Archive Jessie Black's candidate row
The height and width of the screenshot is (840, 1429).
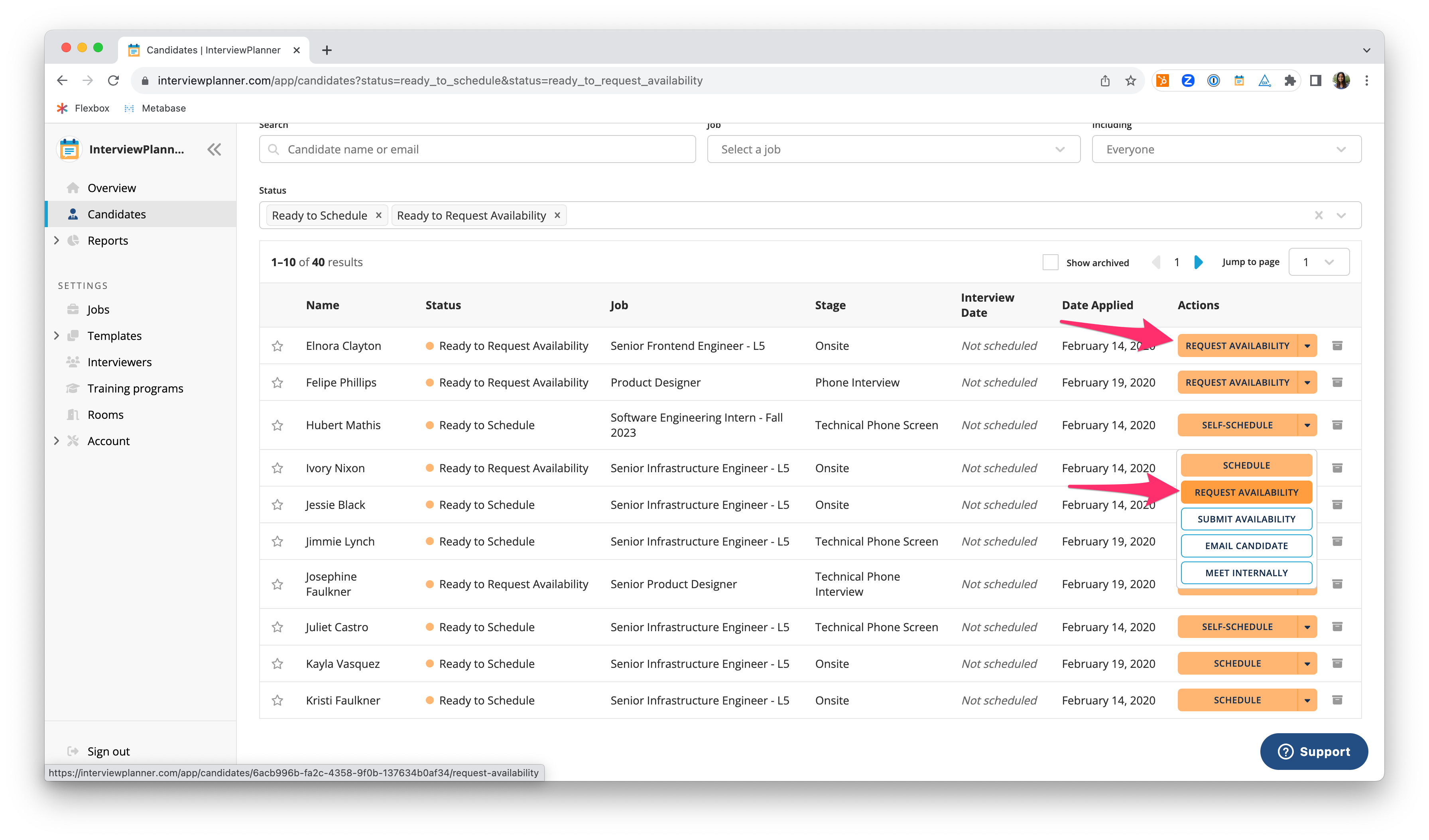tap(1337, 504)
